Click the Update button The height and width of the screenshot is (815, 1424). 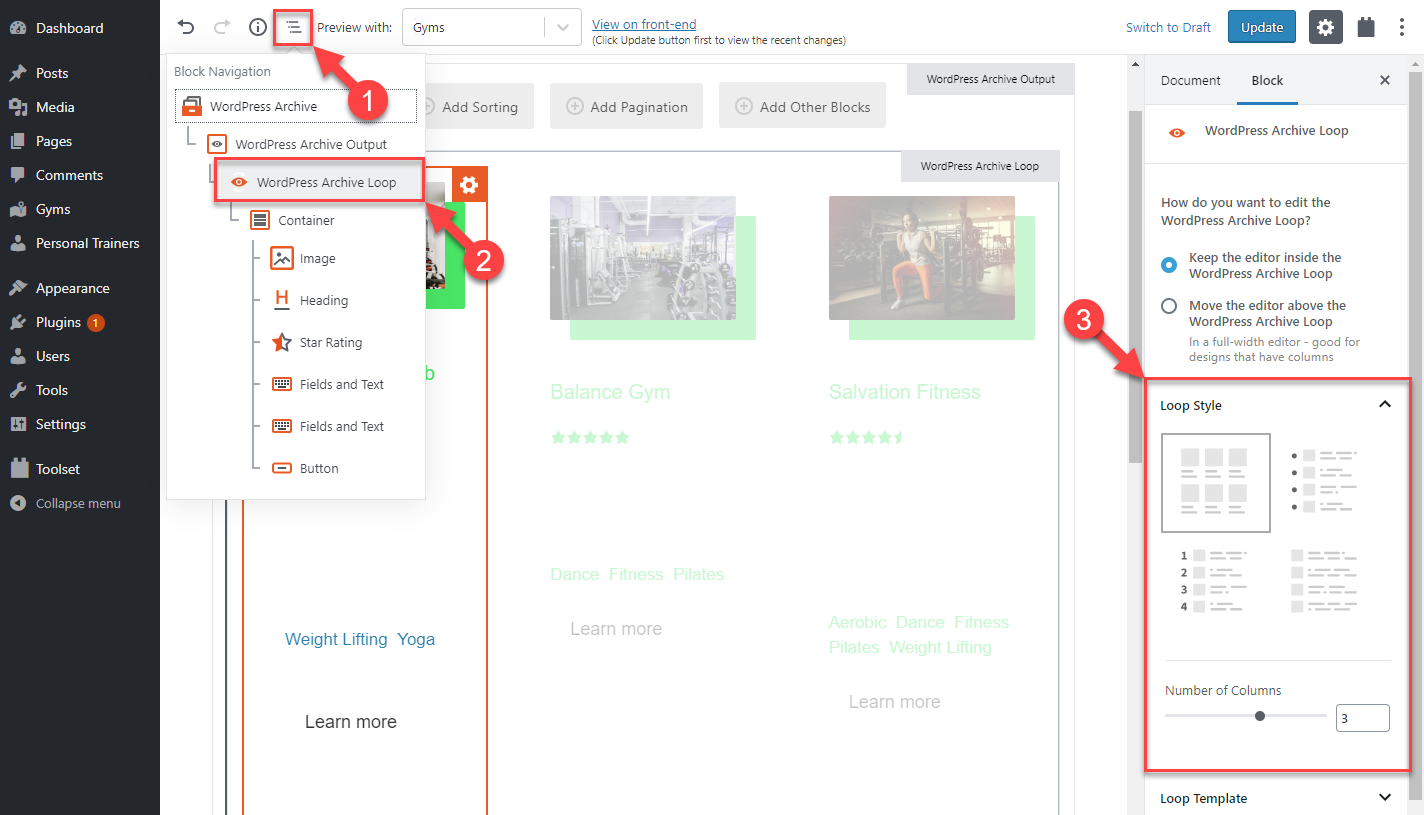click(x=1262, y=27)
